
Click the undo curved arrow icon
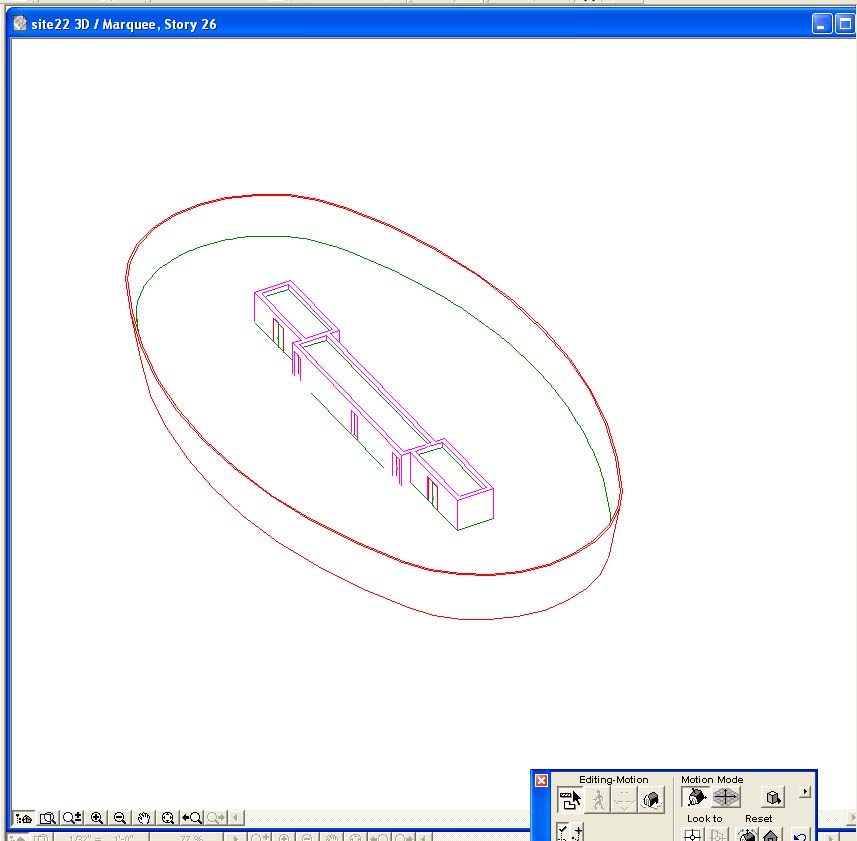[800, 834]
